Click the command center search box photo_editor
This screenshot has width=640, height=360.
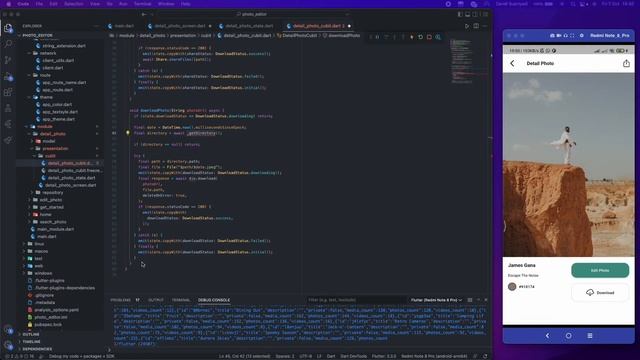(x=252, y=14)
